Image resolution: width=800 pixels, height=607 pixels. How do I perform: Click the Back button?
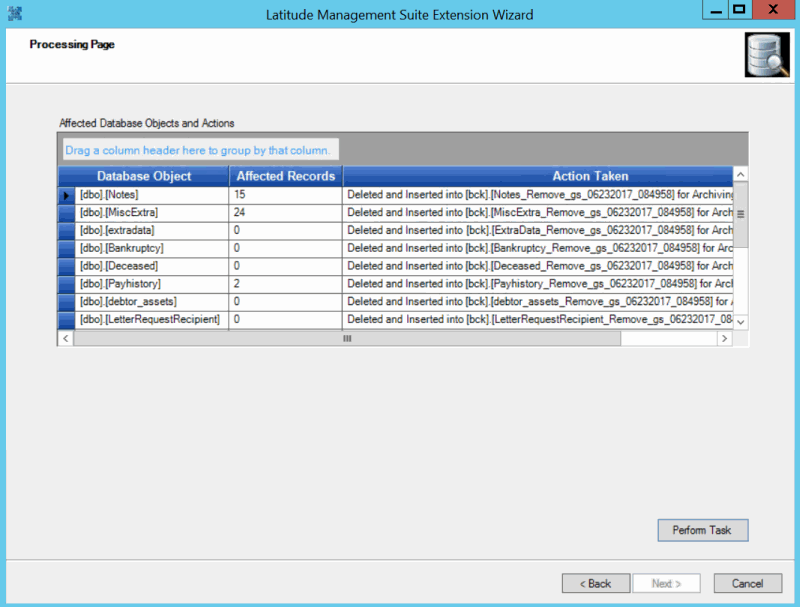596,583
